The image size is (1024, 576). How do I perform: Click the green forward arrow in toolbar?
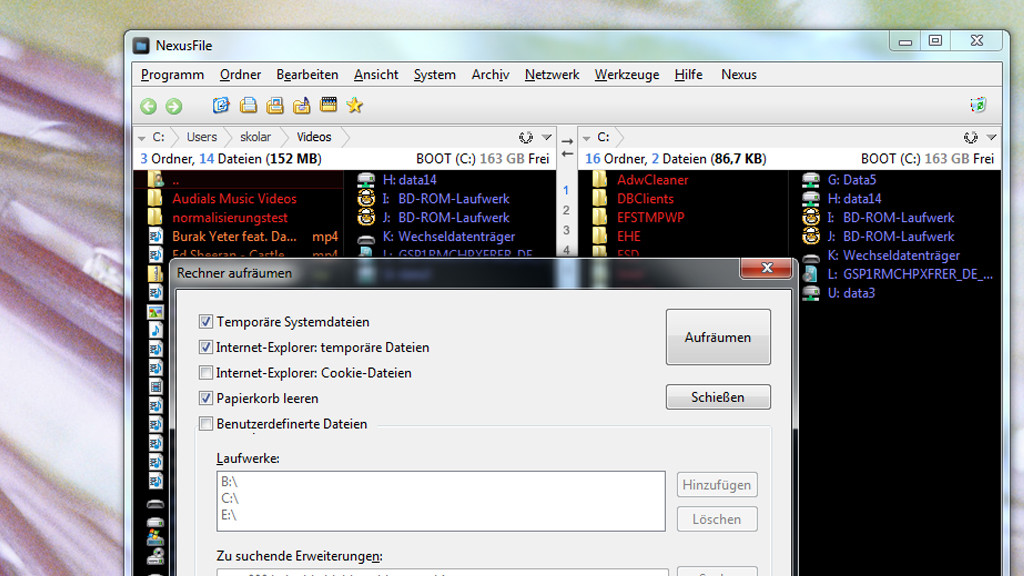click(174, 106)
